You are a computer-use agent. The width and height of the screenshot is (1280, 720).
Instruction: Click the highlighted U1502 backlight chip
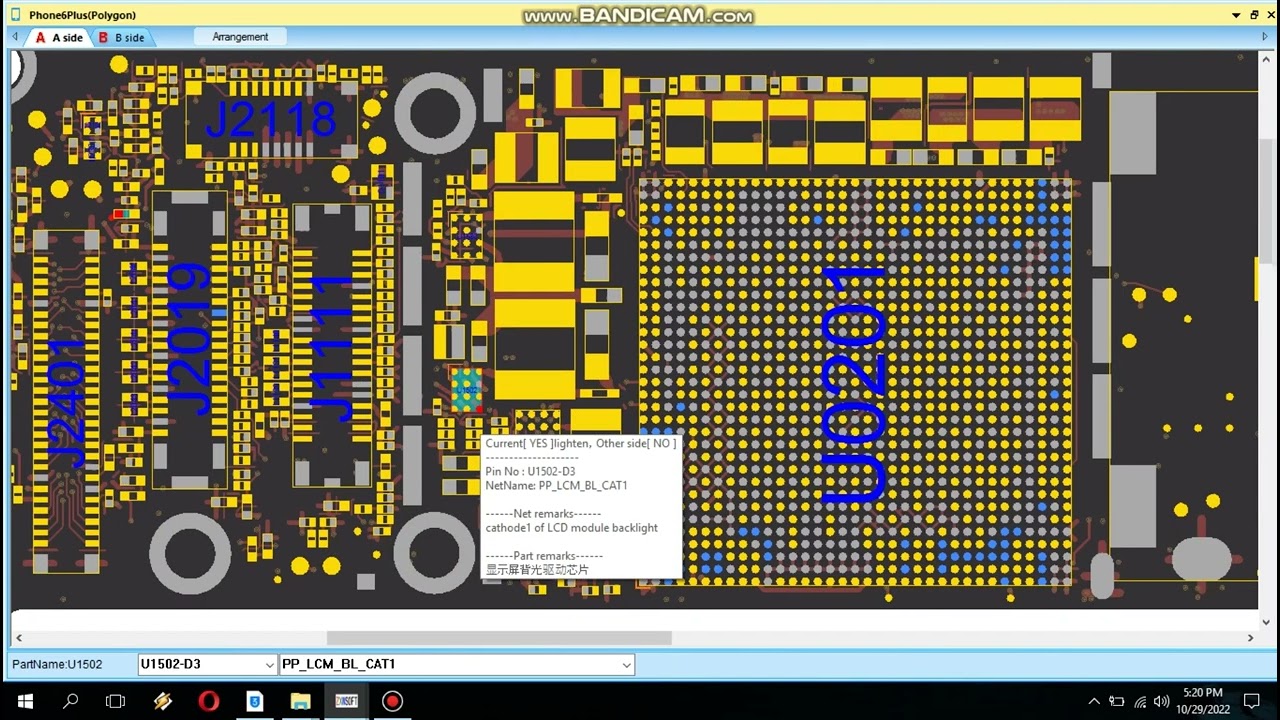pos(466,390)
